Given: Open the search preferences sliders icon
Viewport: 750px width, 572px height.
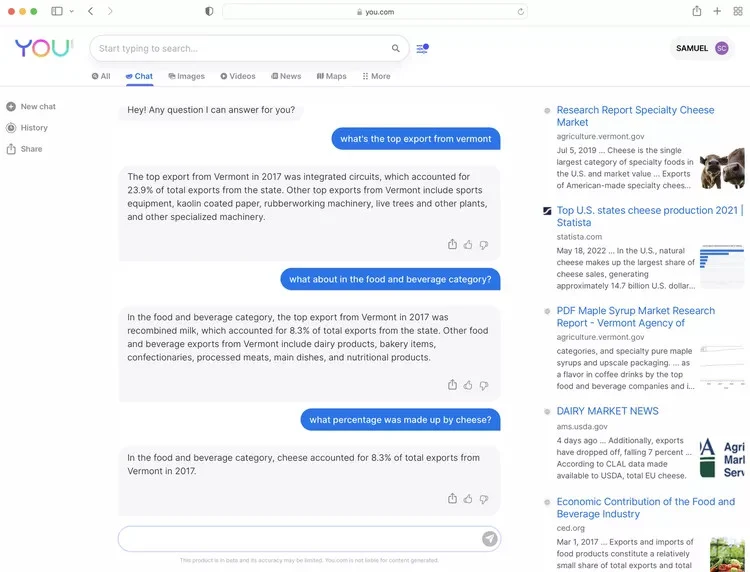Looking at the screenshot, I should click(x=422, y=48).
